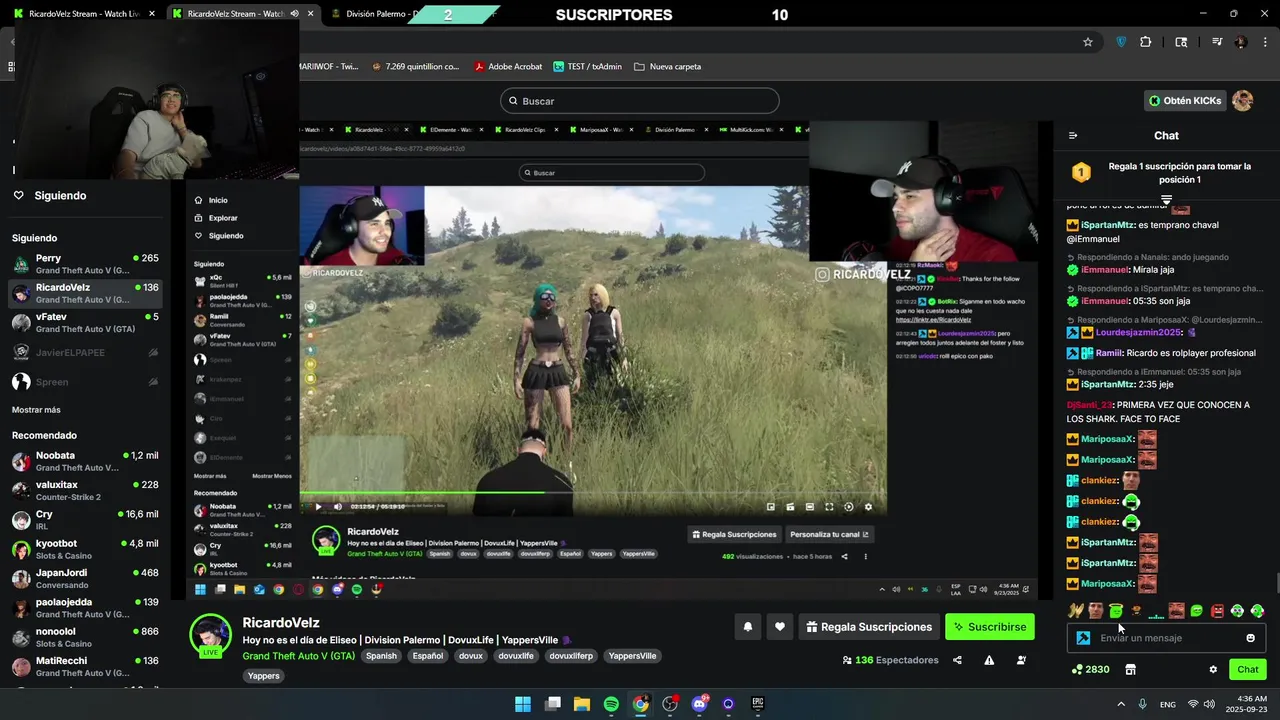Image resolution: width=1280 pixels, height=720 pixels.
Task: Click the ENG language indicator in tray
Action: (x=1167, y=704)
